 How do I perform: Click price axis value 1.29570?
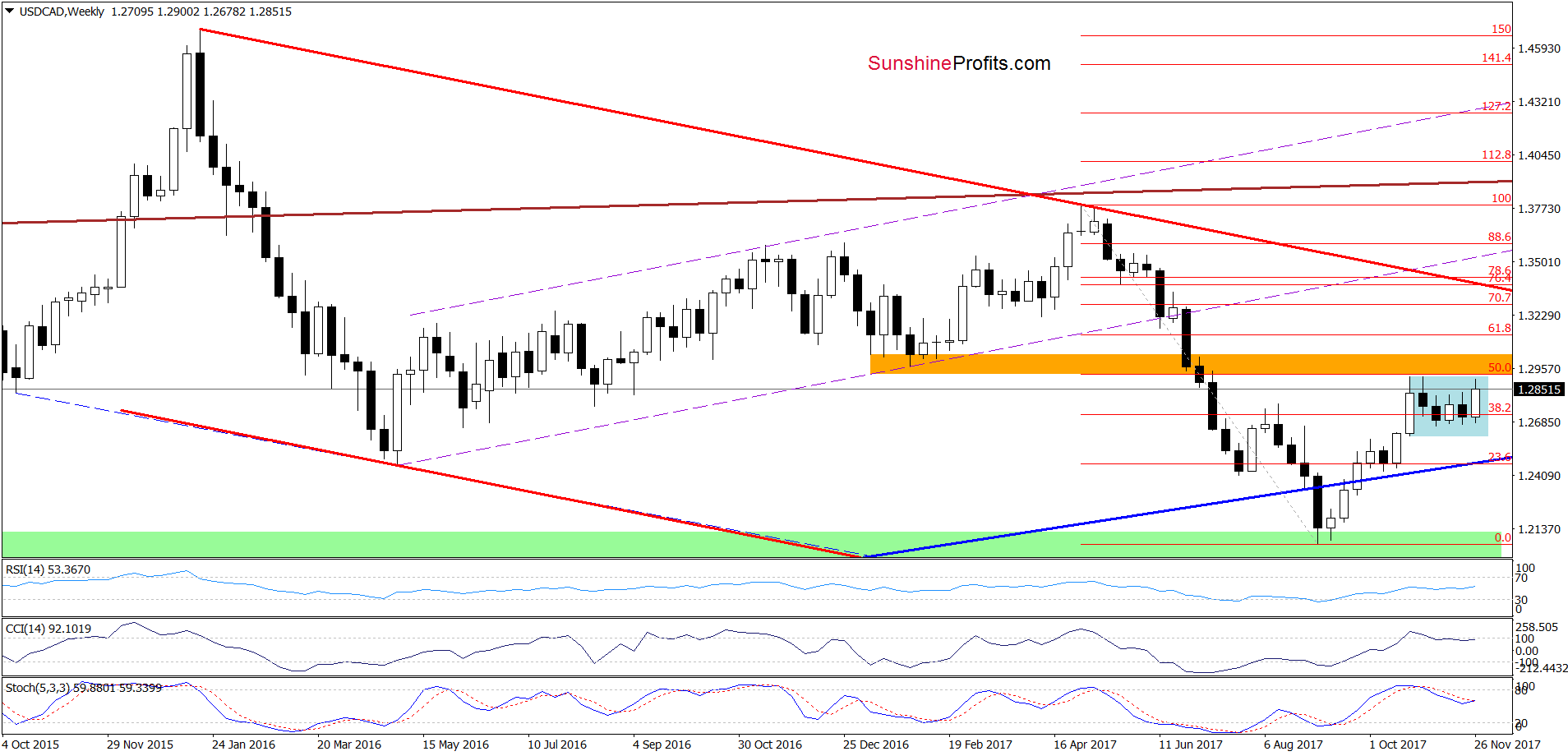point(1538,369)
